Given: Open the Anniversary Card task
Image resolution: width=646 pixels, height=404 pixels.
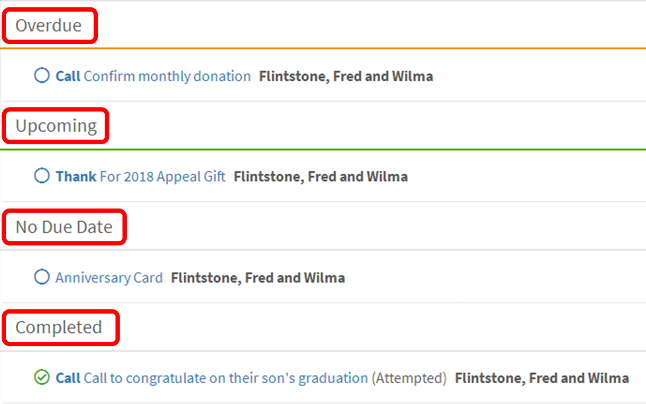Looking at the screenshot, I should (x=109, y=278).
